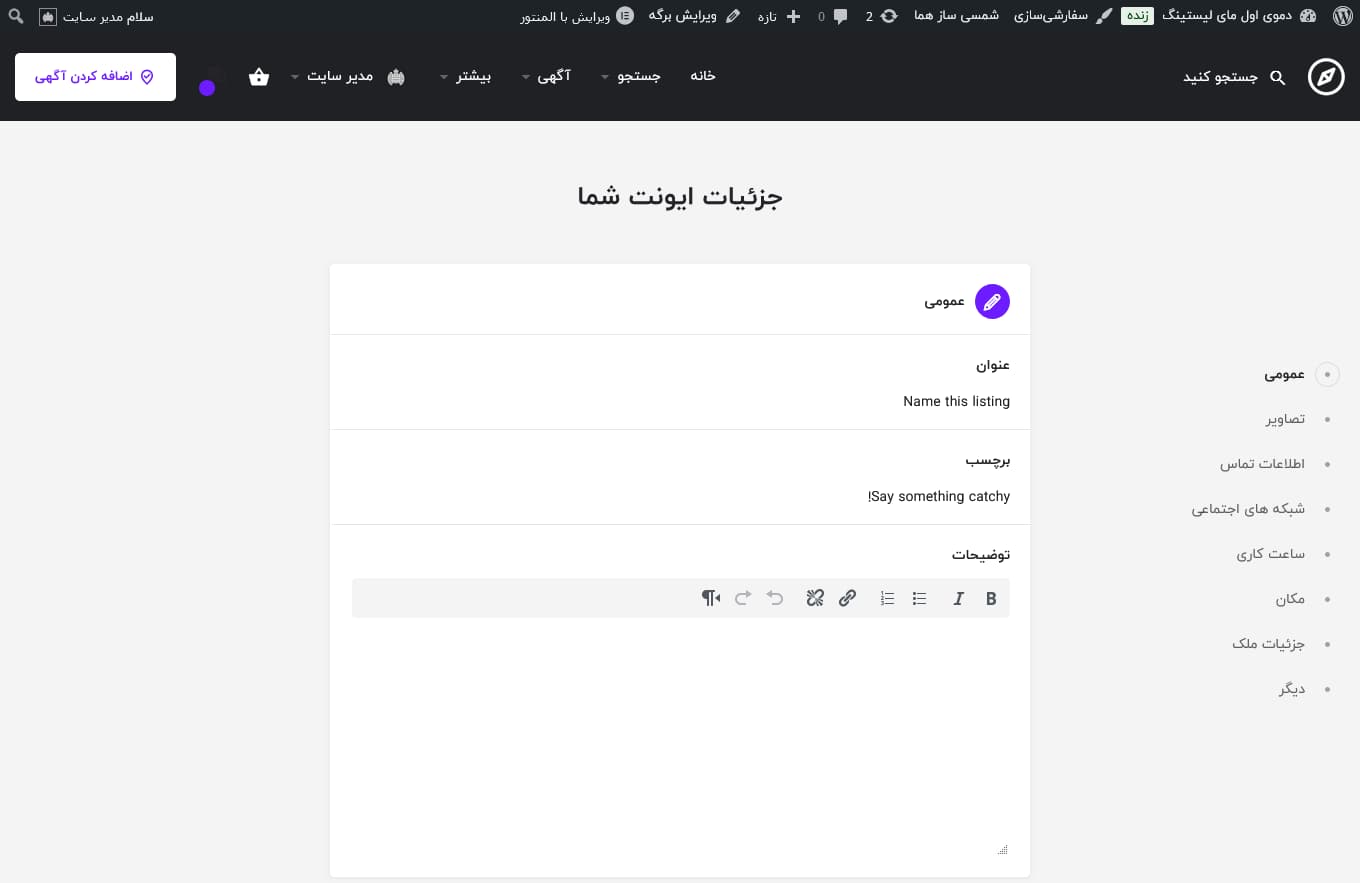1360x883 pixels.
Task: Open the site dashboard icon in admin bar
Action: point(1308,16)
